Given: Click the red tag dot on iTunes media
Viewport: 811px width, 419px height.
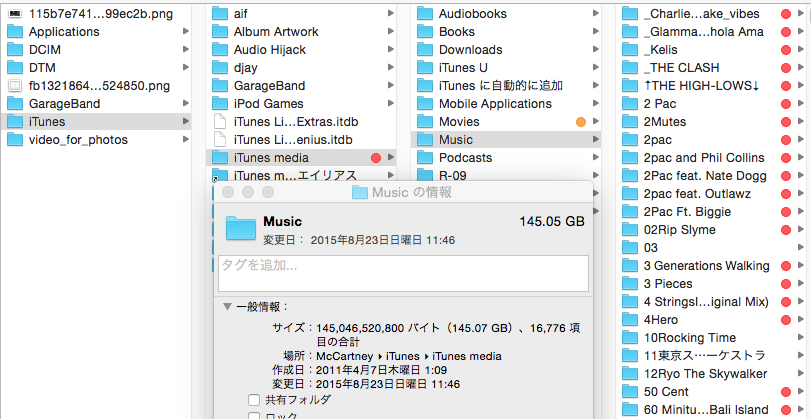Looking at the screenshot, I should coord(376,158).
